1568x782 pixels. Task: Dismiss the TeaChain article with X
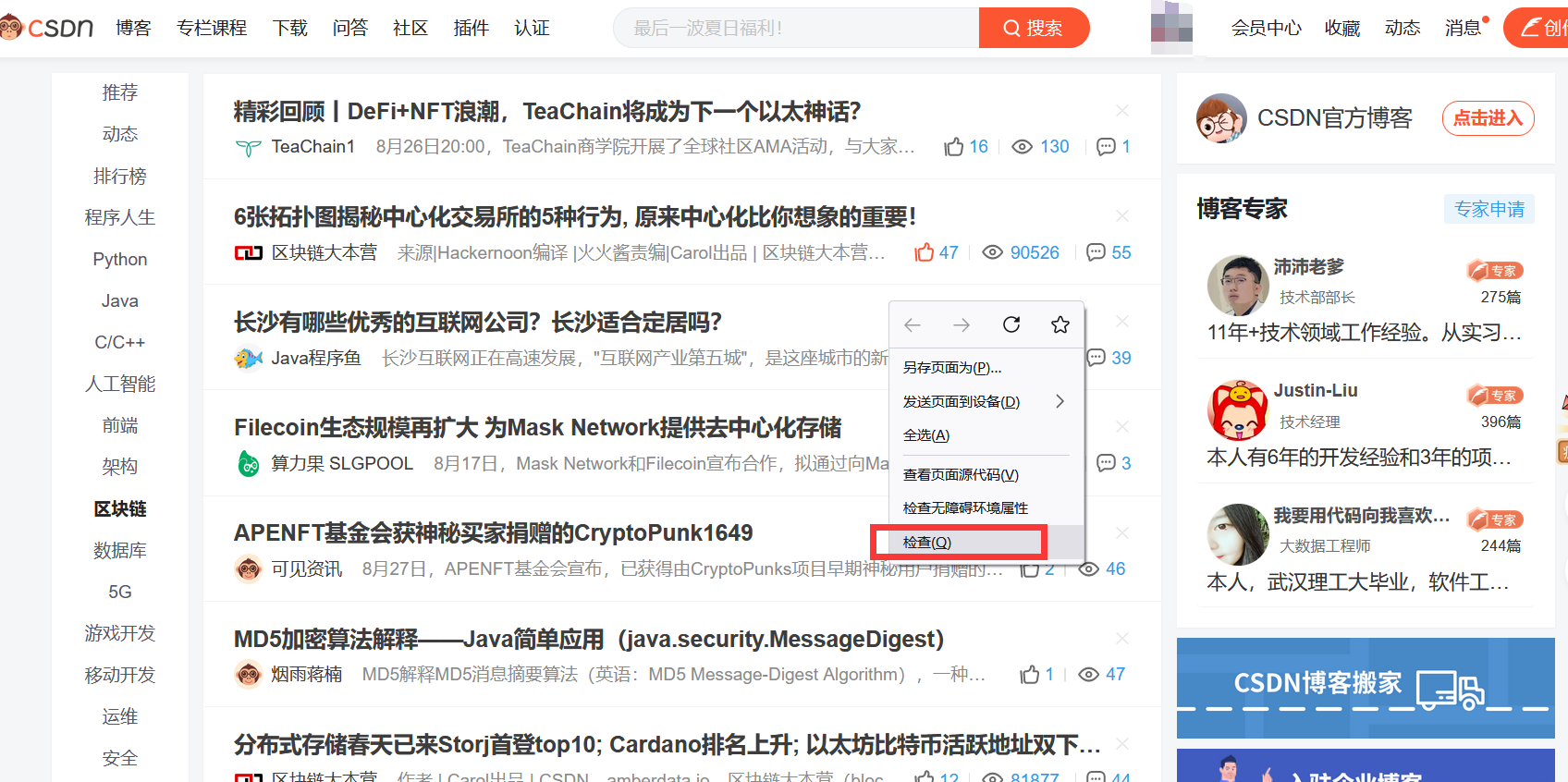click(x=1122, y=111)
